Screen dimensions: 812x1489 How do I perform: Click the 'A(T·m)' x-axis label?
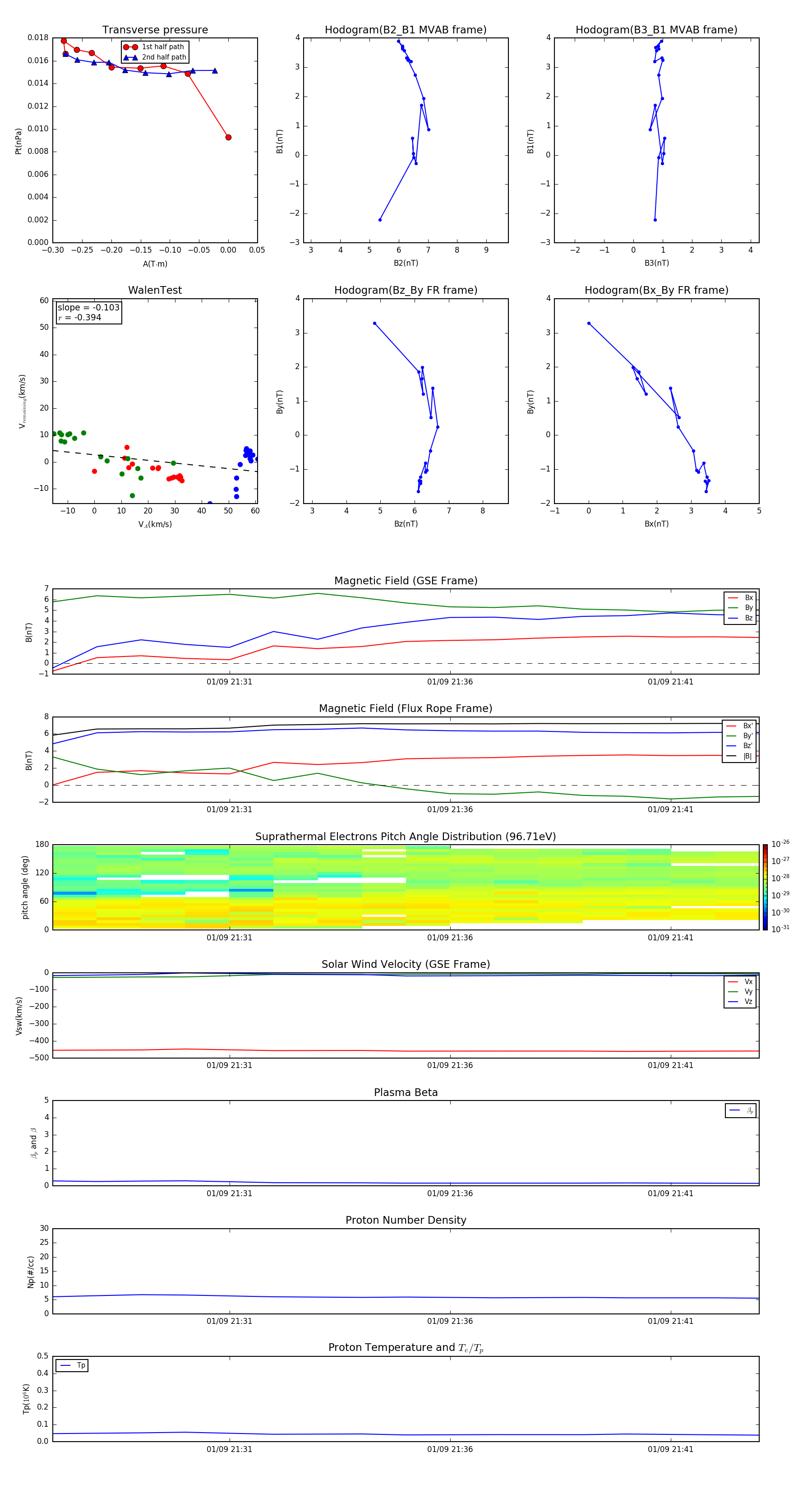[155, 264]
